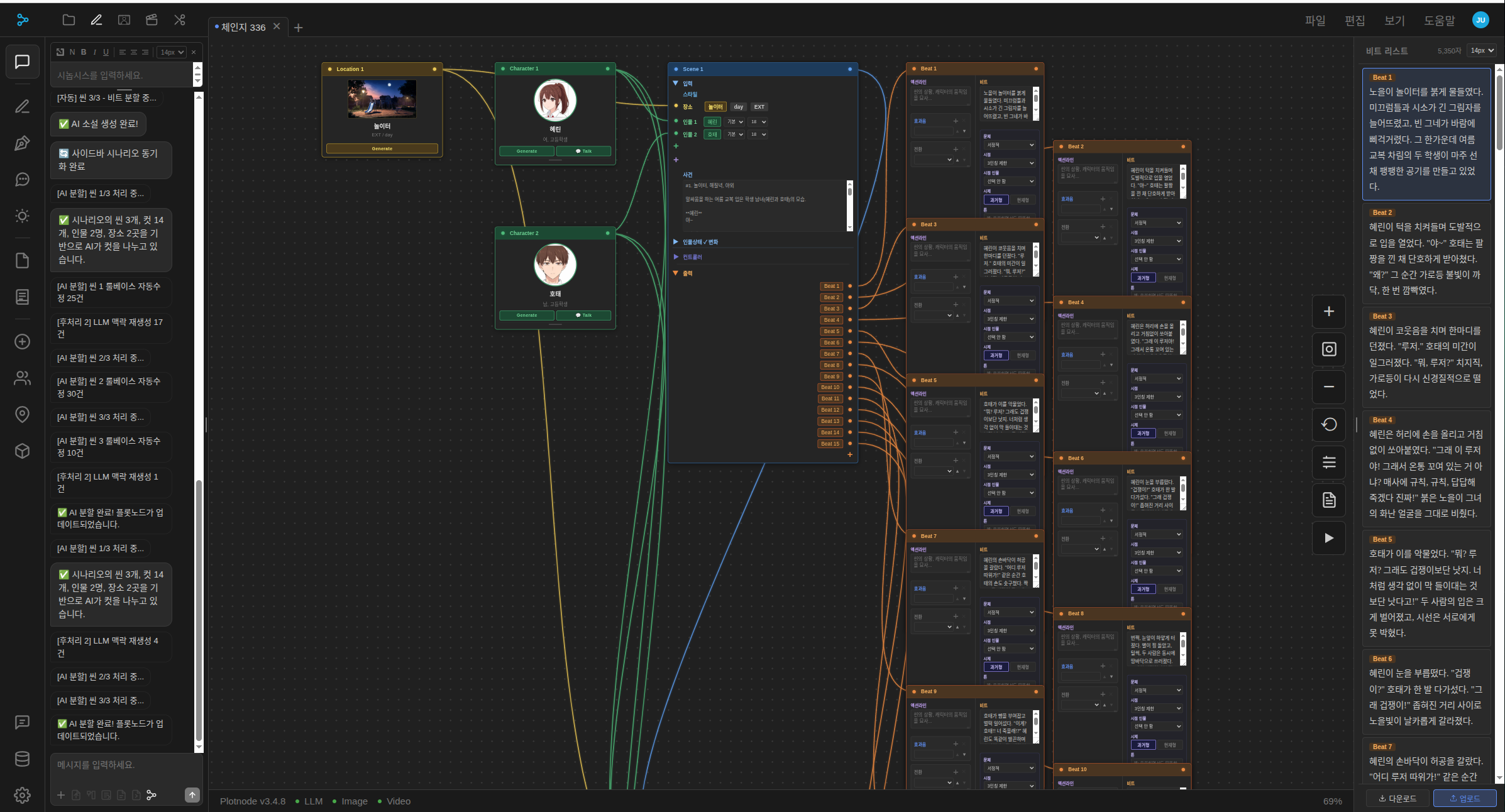Image resolution: width=1505 pixels, height=812 pixels.
Task: Select the 현재형 tense option in Beat 1
Action: [1023, 200]
